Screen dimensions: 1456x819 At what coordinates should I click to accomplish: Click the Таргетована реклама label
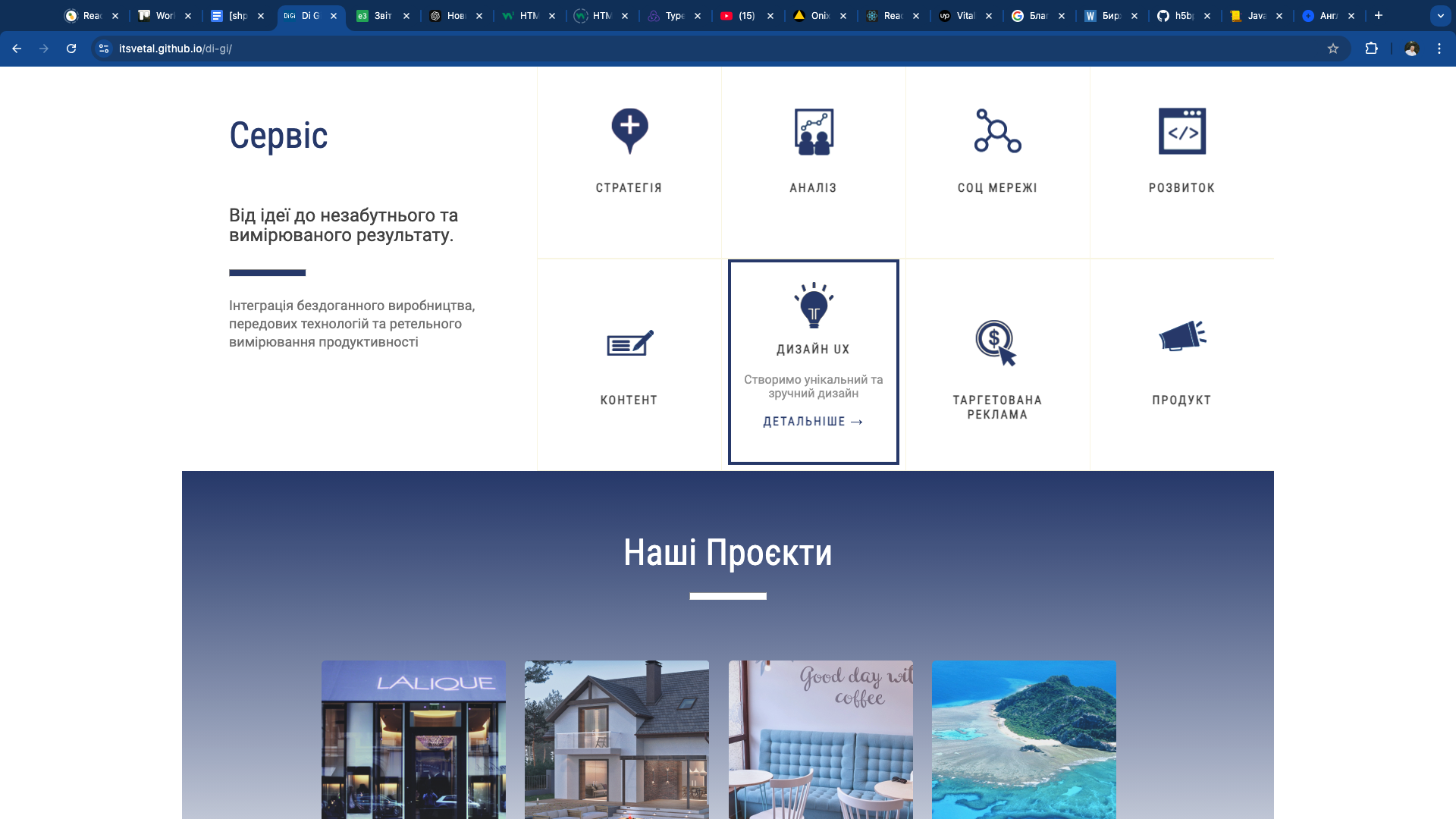coord(997,407)
